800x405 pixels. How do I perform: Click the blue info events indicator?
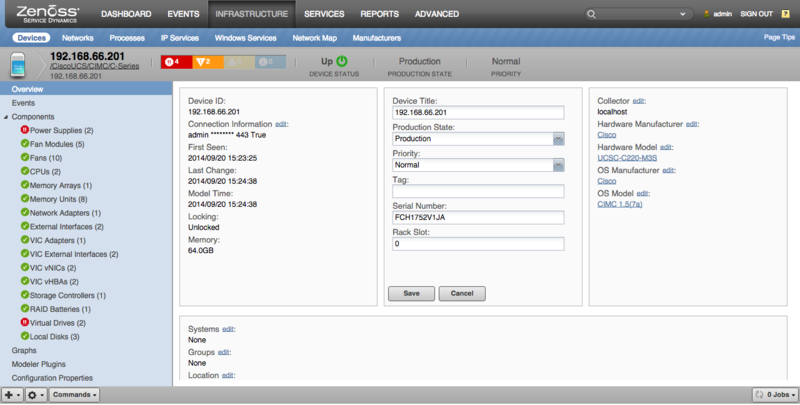[270, 62]
